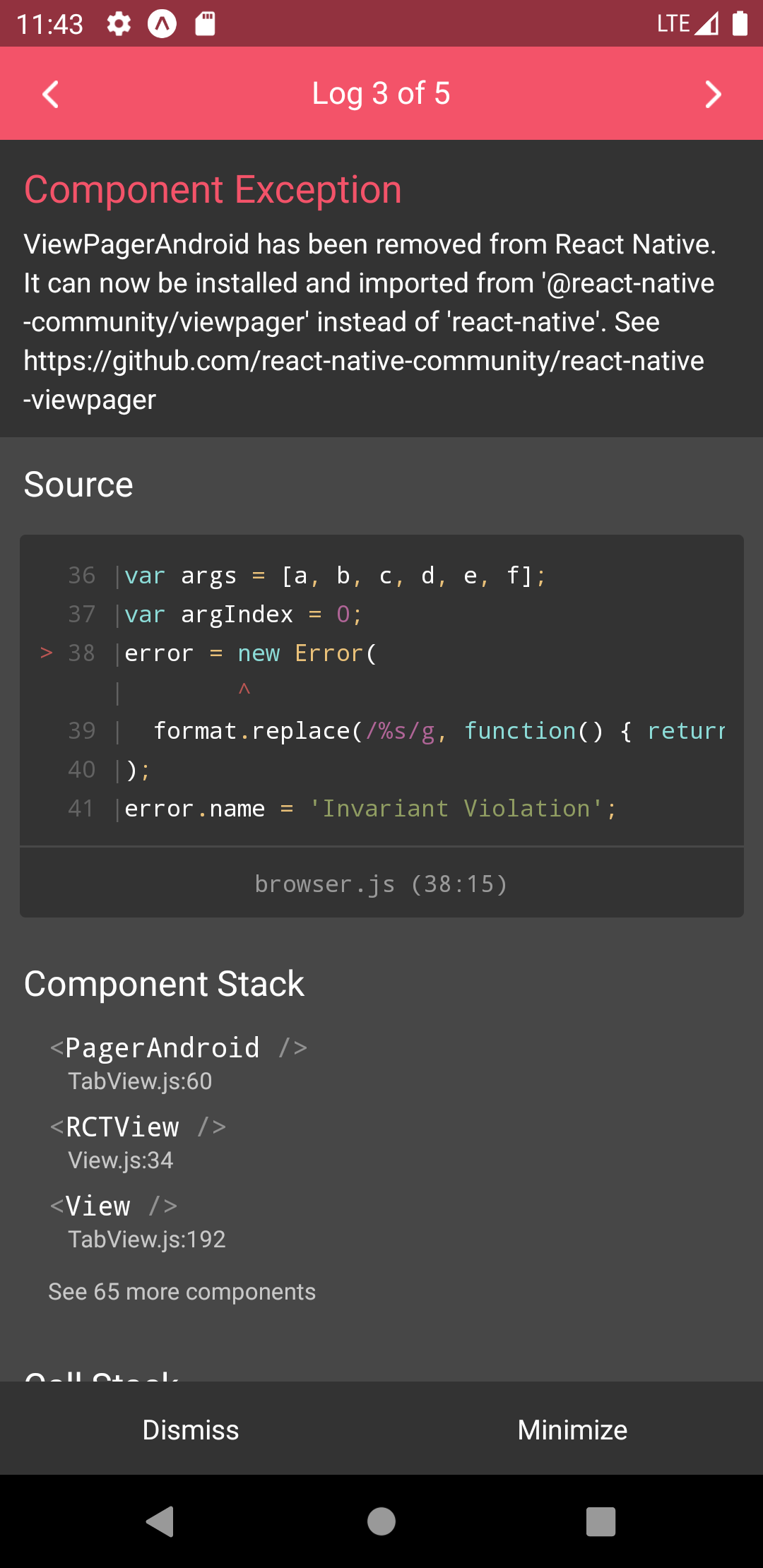Expand See 65 more components
Viewport: 763px width, 1568px height.
tap(181, 1292)
